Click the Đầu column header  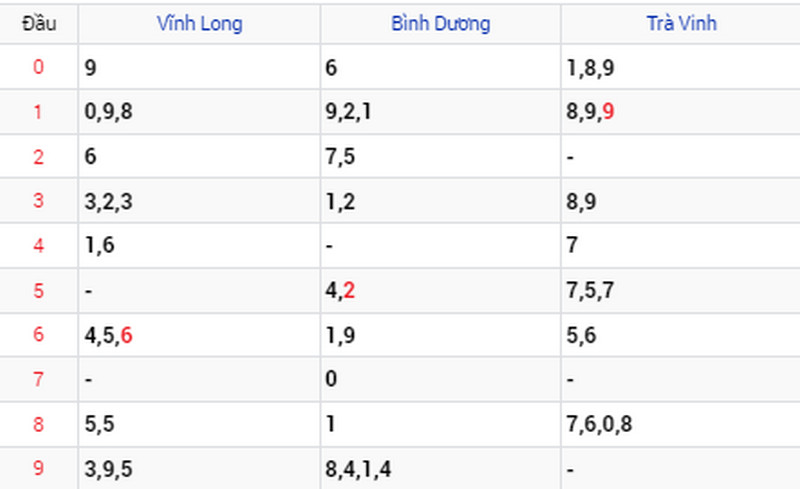(x=39, y=23)
